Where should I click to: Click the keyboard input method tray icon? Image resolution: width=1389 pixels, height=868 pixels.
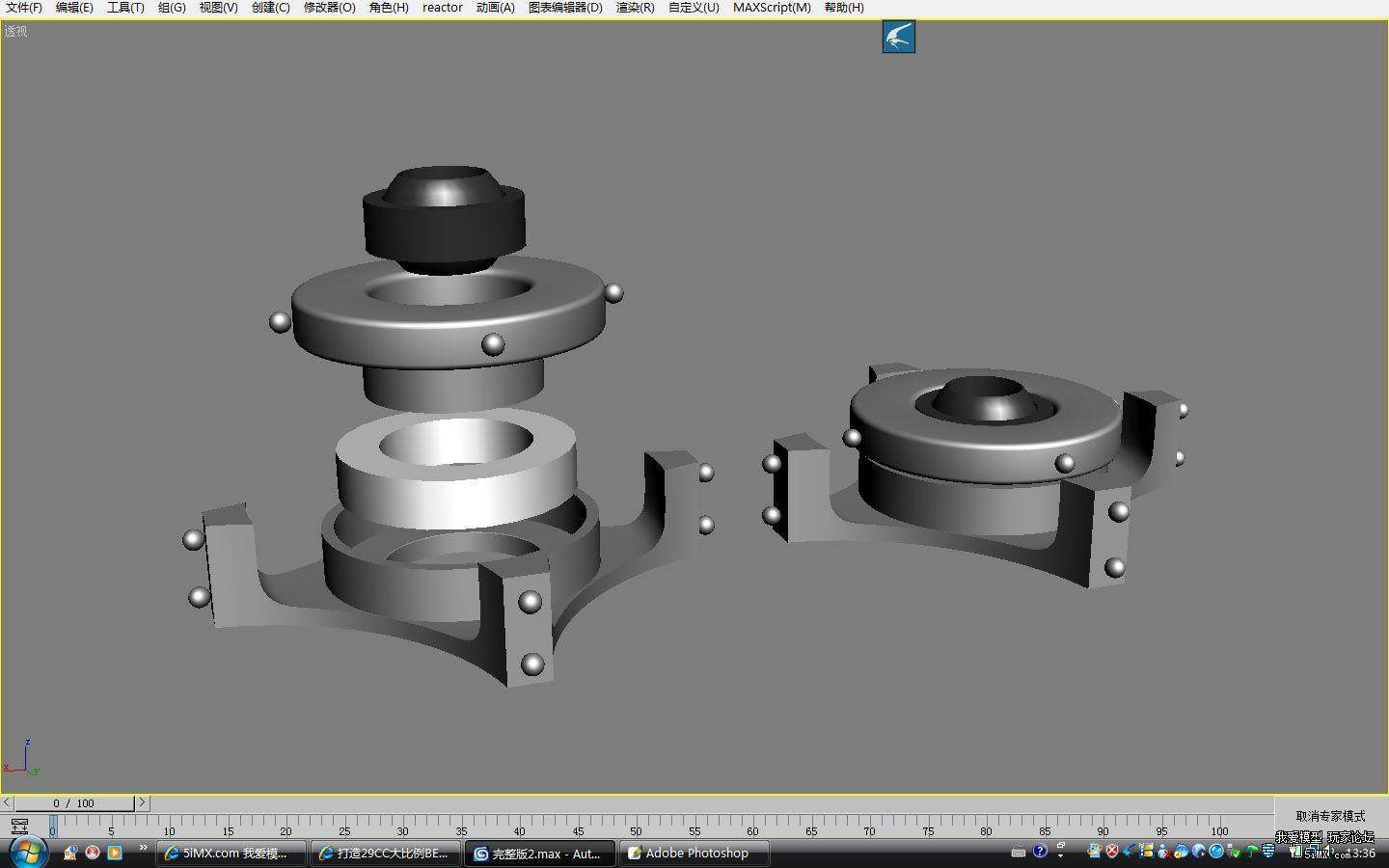click(1018, 853)
